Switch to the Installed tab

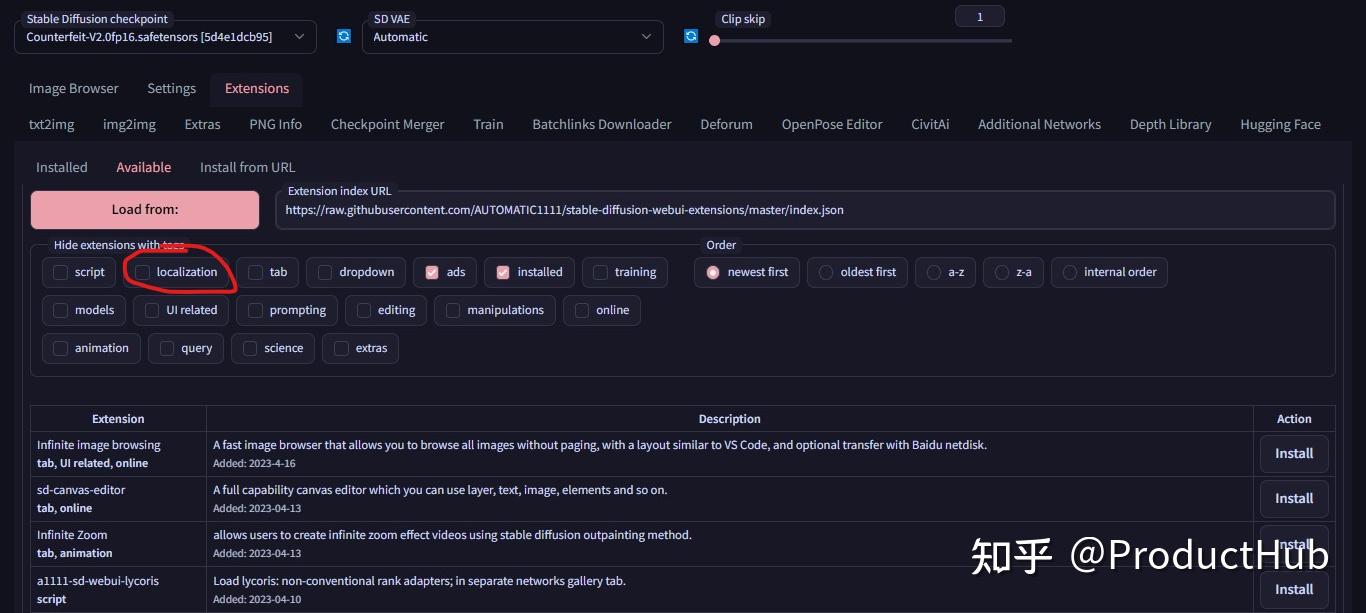pyautogui.click(x=62, y=167)
